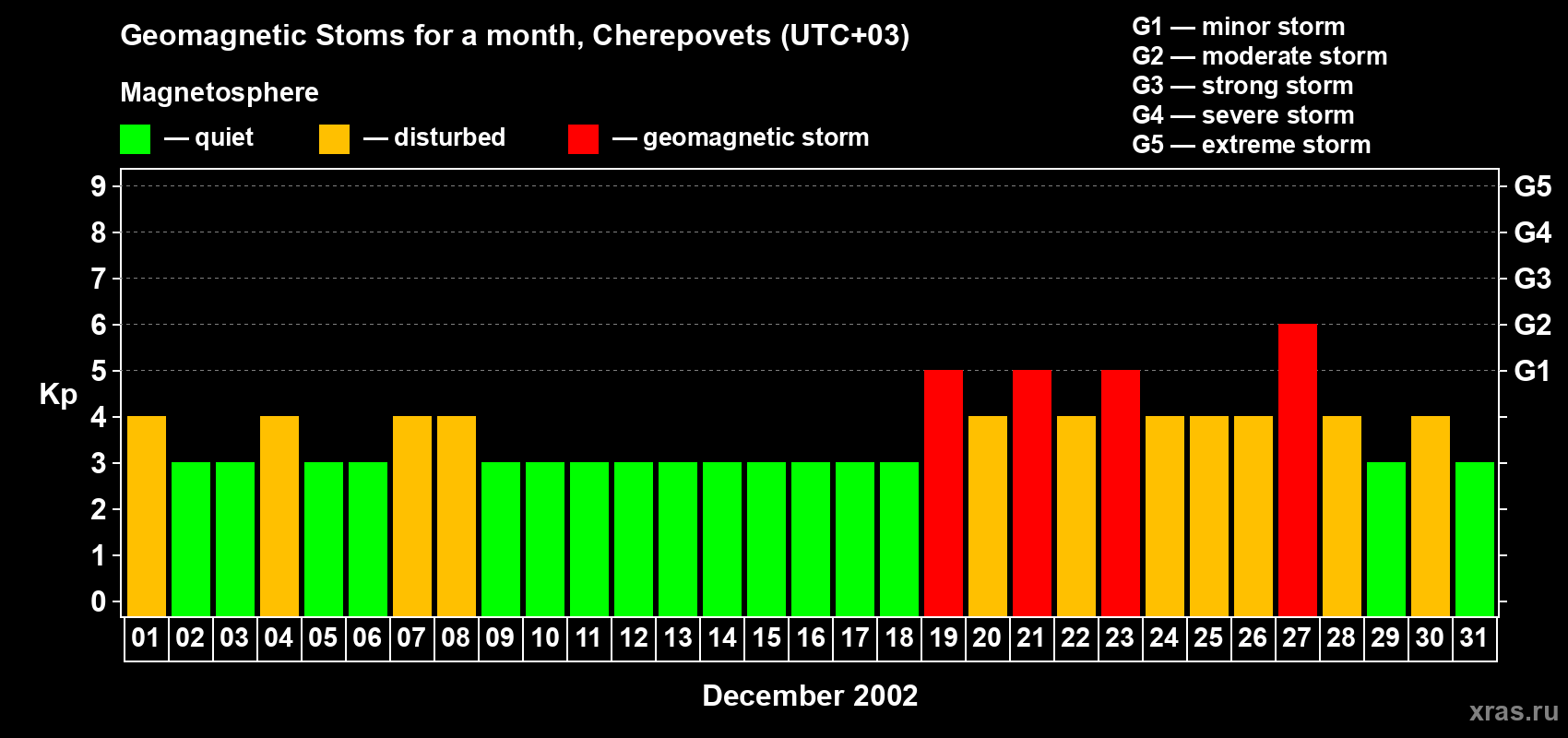Click the red geomagnetic storm legend swatch
The image size is (1568, 738).
point(583,139)
